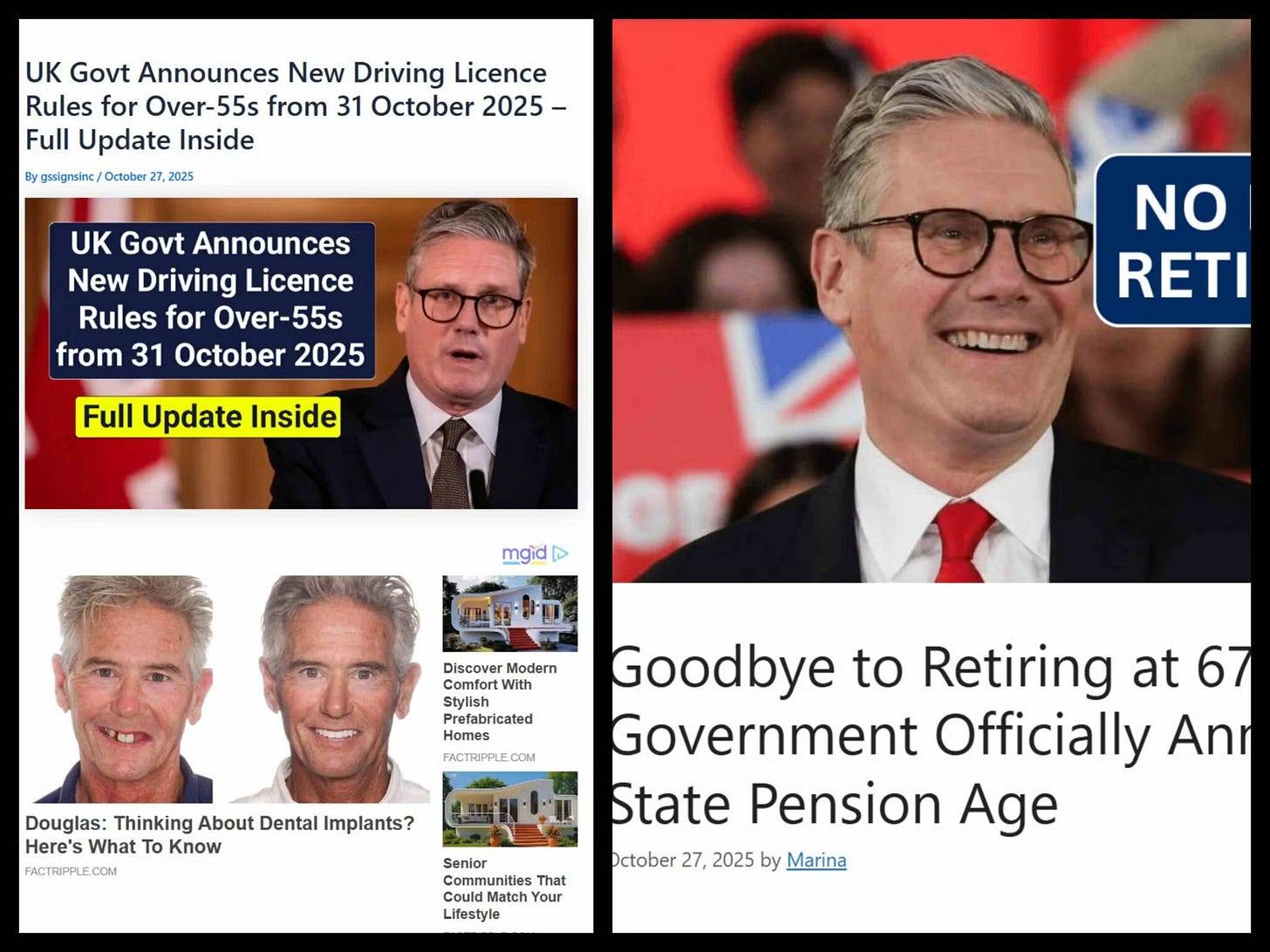Open the modern prefabricated home thumbnail
This screenshot has height=952, width=1270.
(510, 613)
